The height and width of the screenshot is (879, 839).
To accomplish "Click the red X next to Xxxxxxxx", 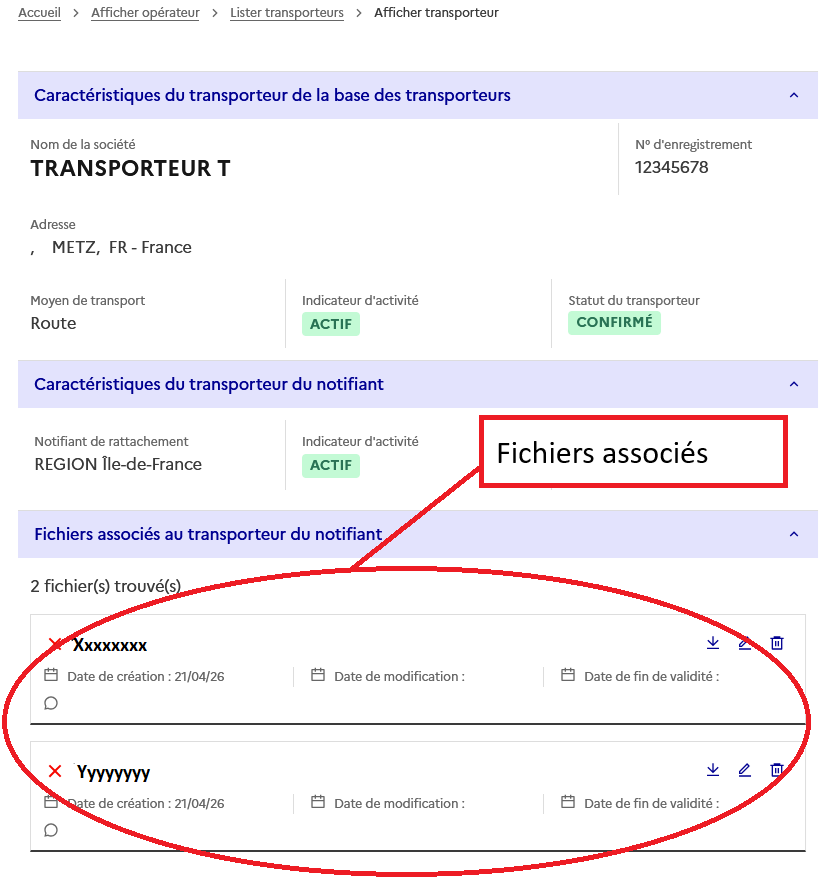I will pos(55,644).
